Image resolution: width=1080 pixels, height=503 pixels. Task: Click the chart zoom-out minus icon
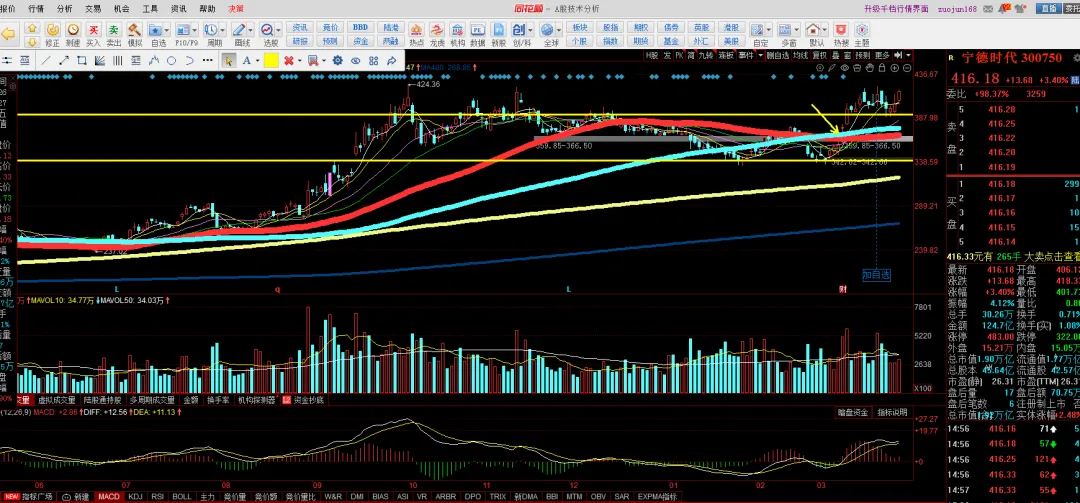click(906, 68)
